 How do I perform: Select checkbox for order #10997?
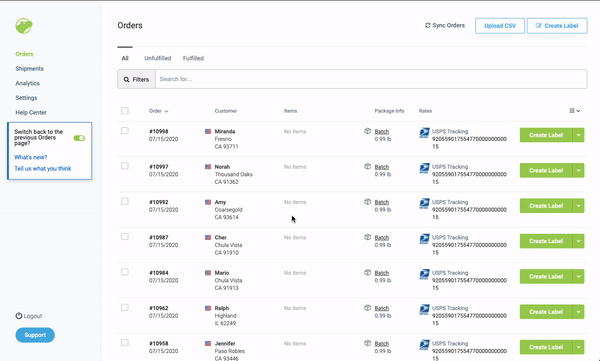125,166
